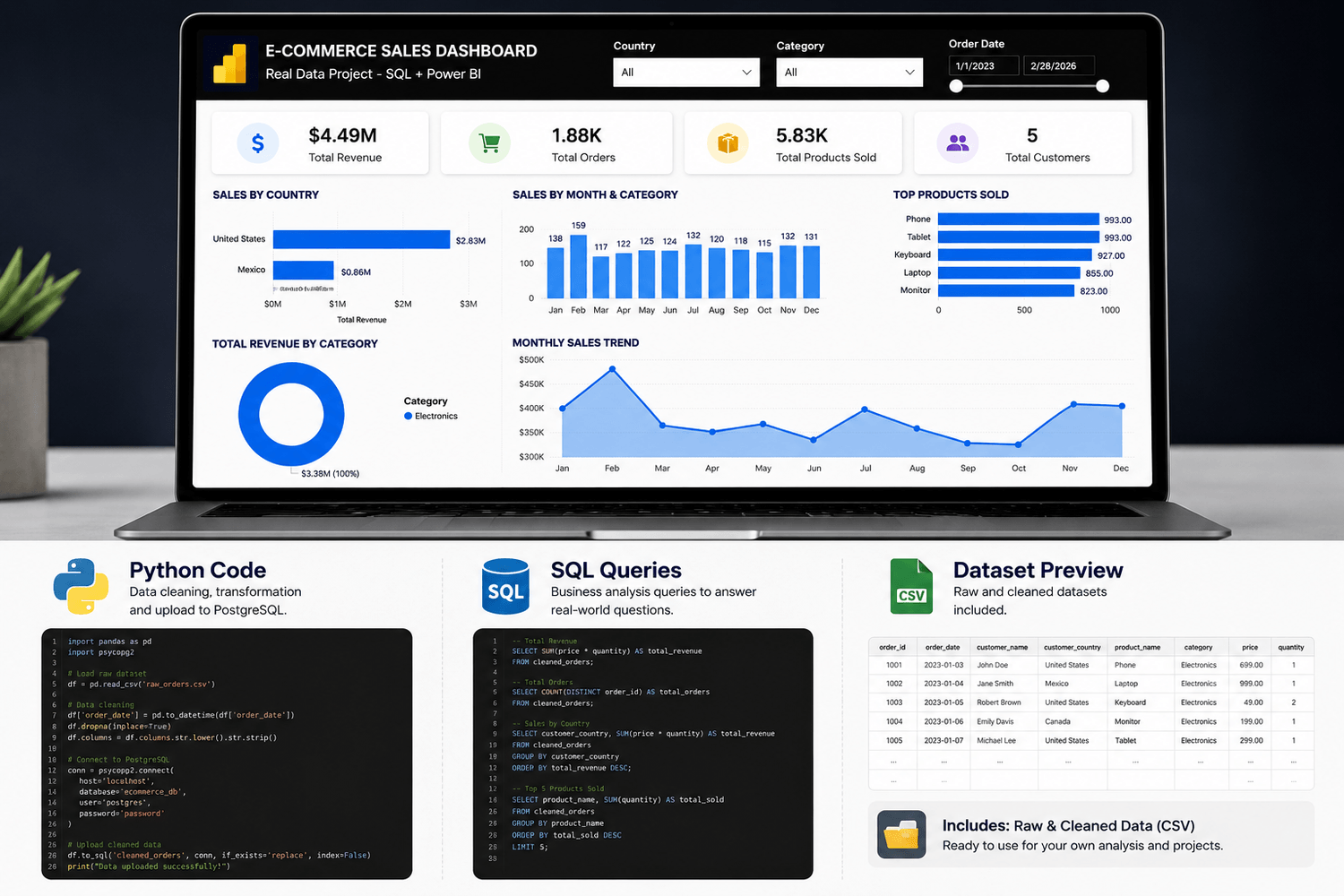This screenshot has height=896, width=1344.
Task: Click the Category dropdown chevron arrow
Action: [909, 73]
